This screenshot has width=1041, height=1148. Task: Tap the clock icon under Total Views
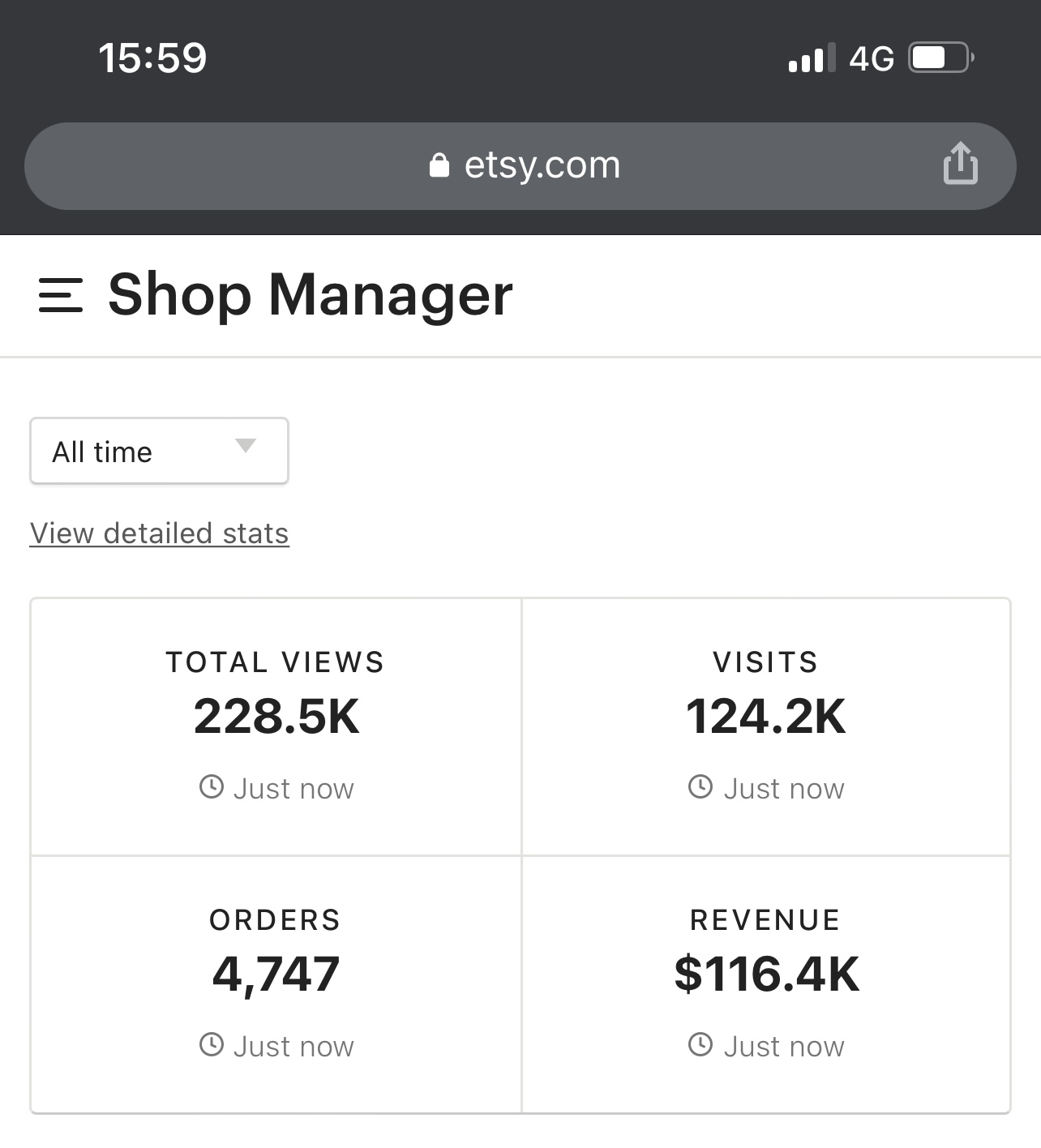(x=212, y=786)
